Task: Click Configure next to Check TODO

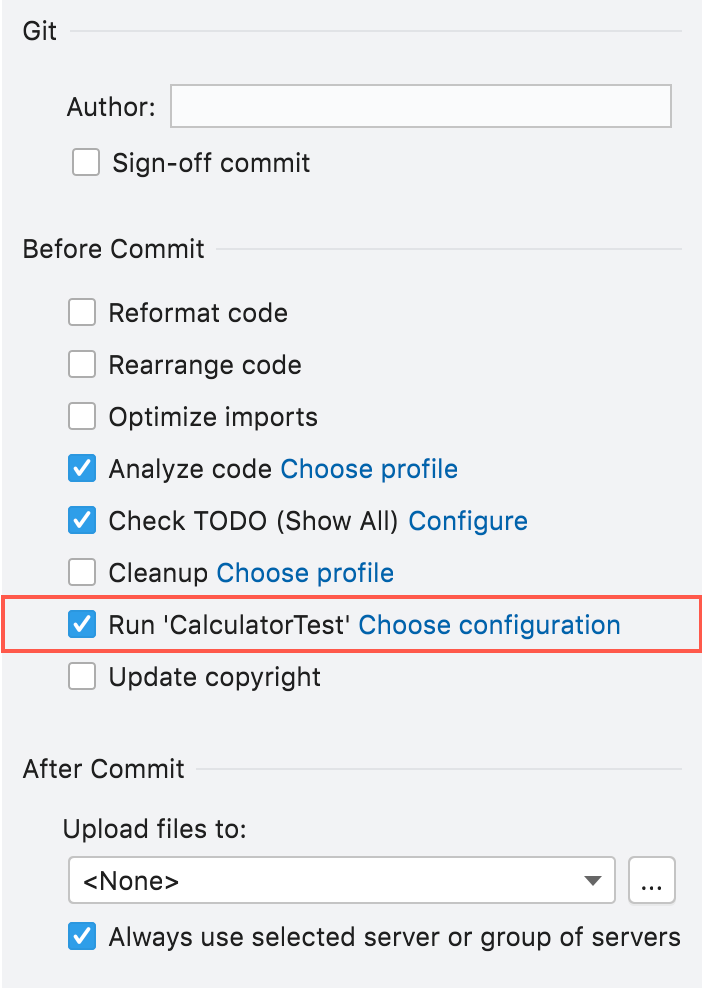Action: [x=467, y=520]
